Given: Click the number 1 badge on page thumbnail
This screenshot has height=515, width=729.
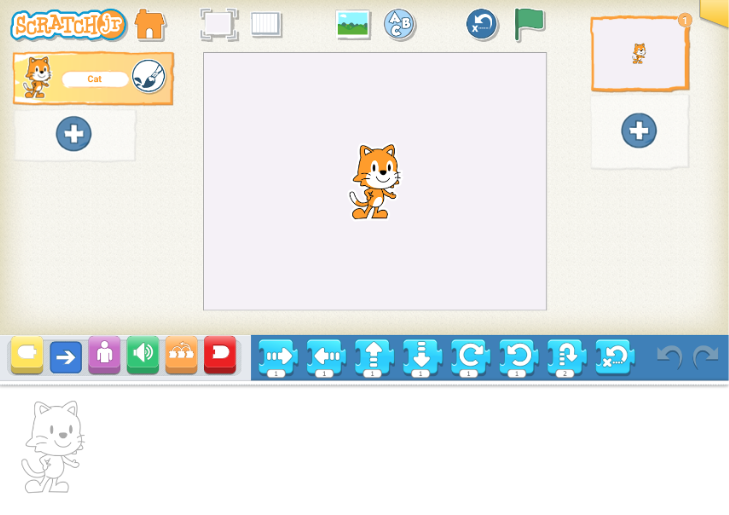Looking at the screenshot, I should click(x=685, y=20).
